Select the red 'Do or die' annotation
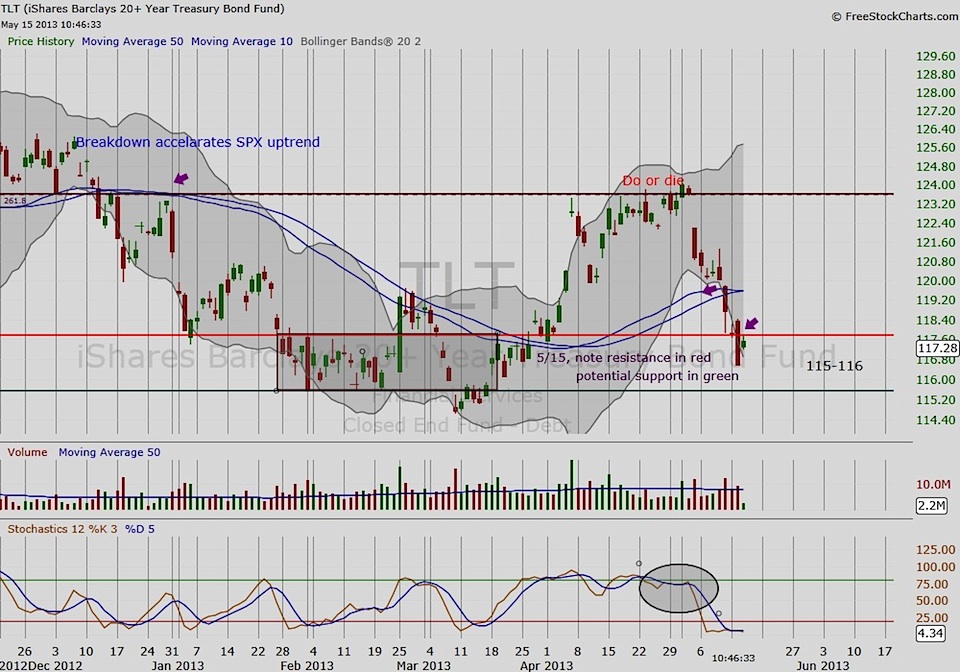960x672 pixels. [653, 181]
